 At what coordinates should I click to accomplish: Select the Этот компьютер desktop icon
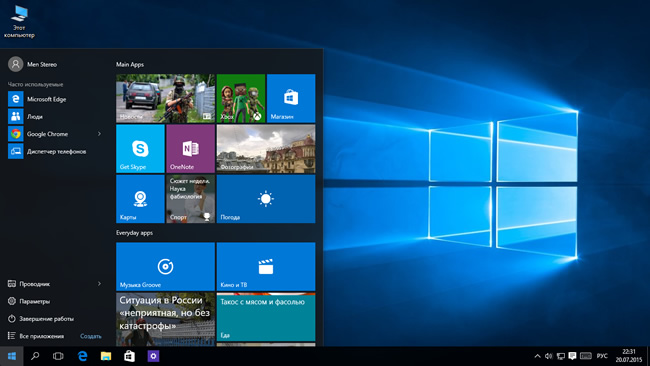point(19,22)
